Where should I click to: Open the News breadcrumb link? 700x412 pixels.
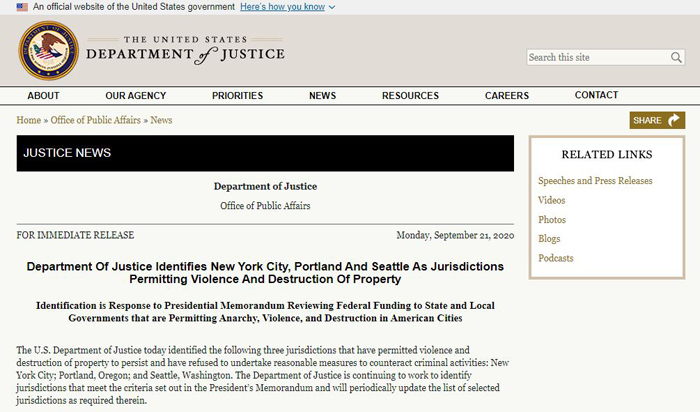pyautogui.click(x=161, y=120)
